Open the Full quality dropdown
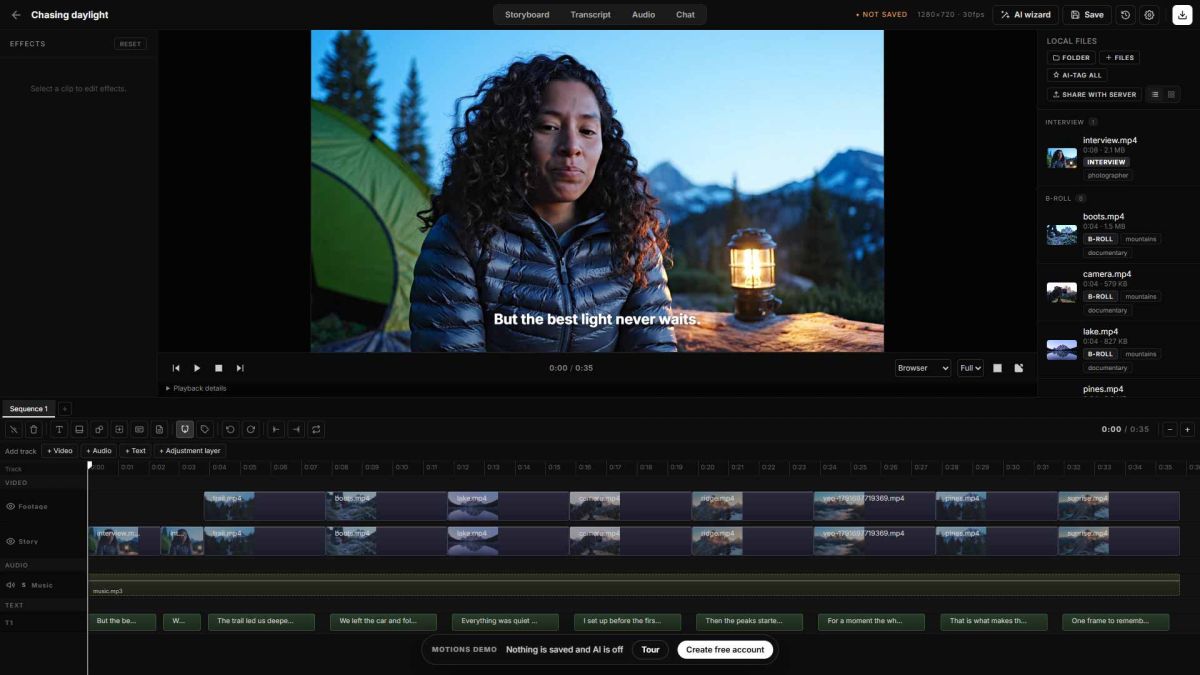The height and width of the screenshot is (675, 1200). [x=970, y=368]
